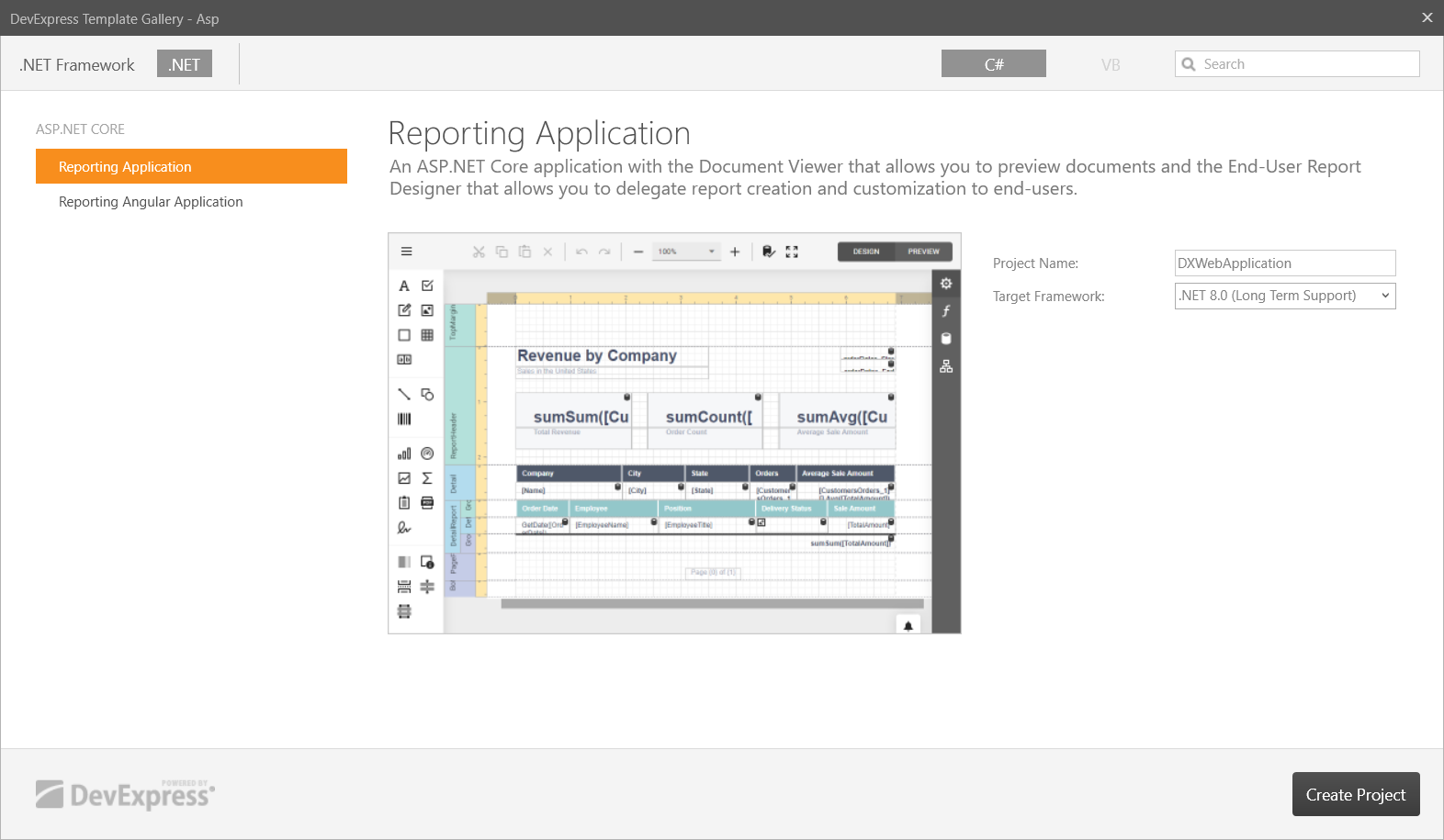The width and height of the screenshot is (1444, 840).
Task: Click the report designer preview thumbnail
Action: (674, 433)
